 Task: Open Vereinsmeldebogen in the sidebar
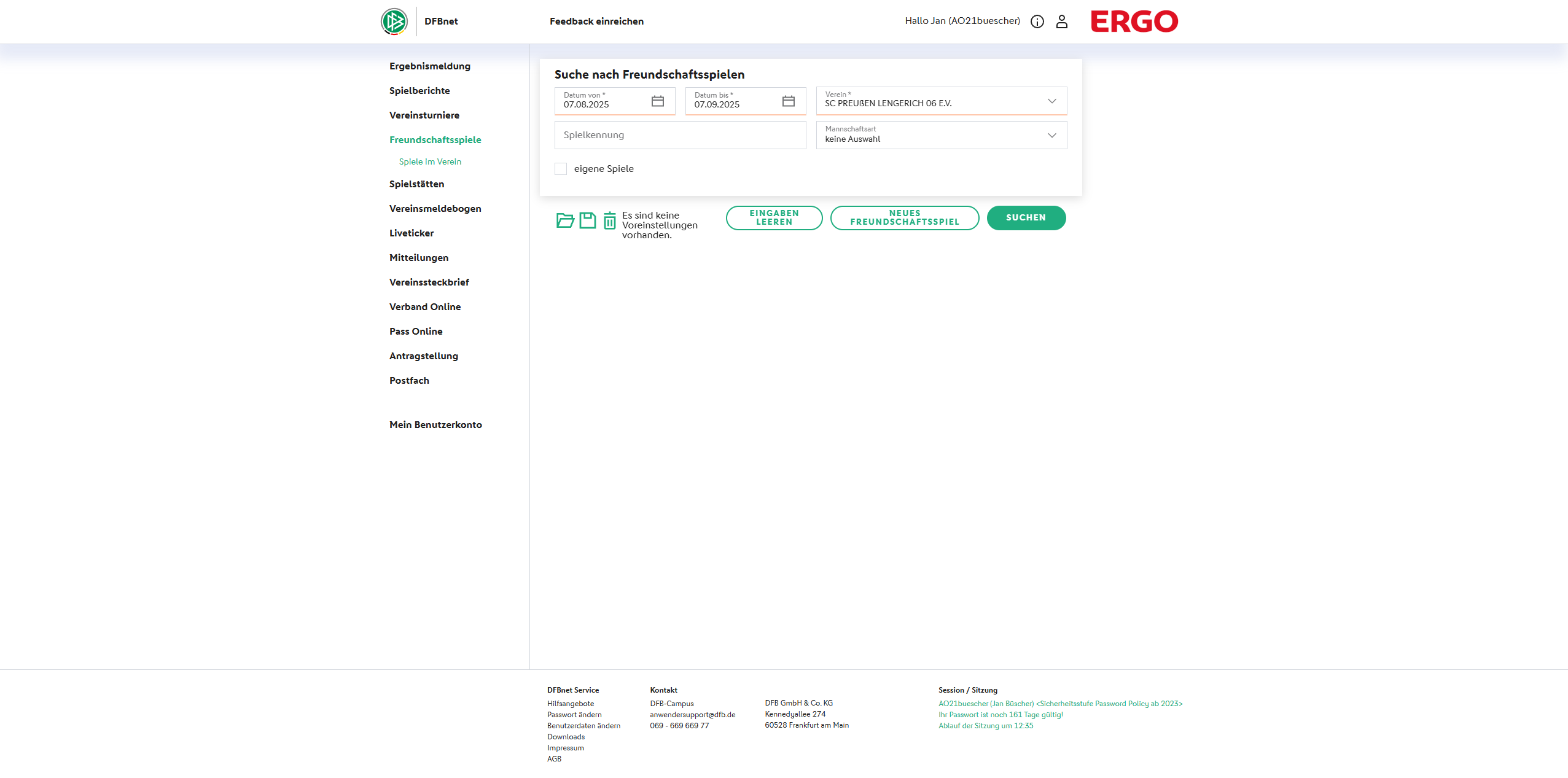(435, 209)
